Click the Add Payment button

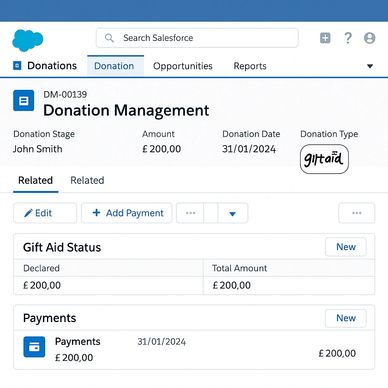(x=127, y=213)
